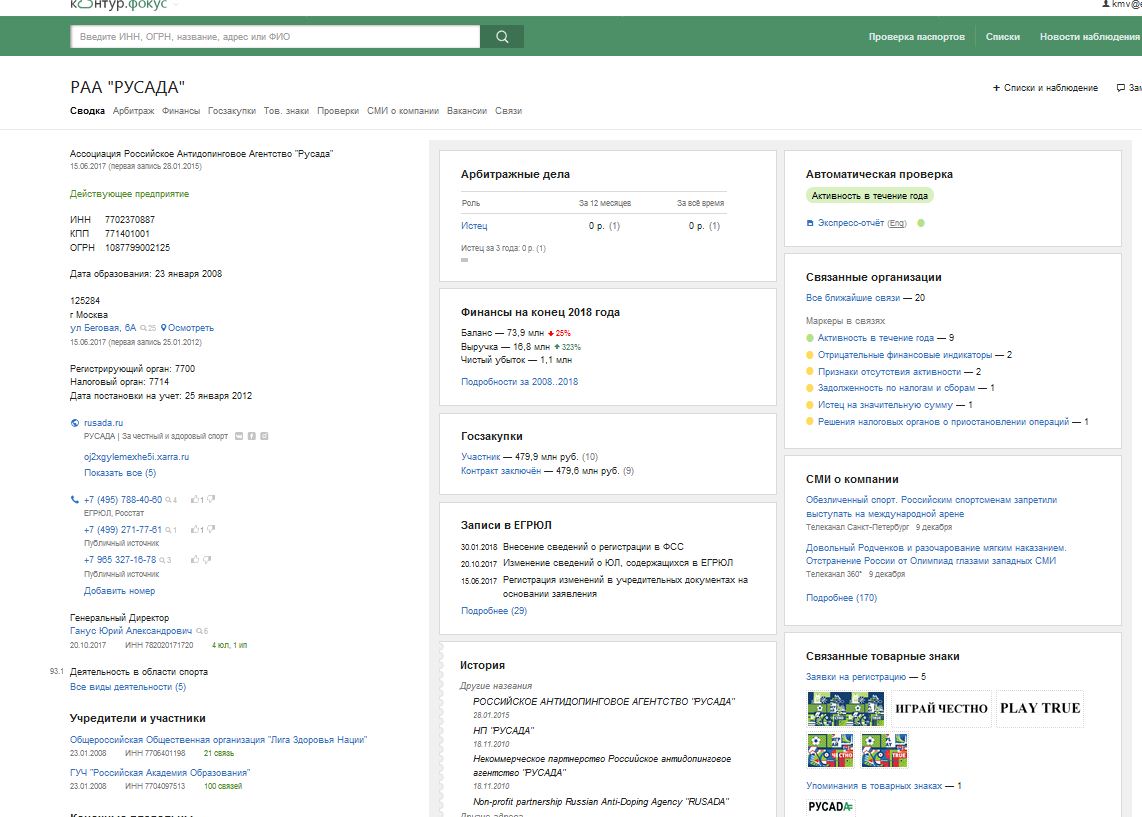1142x817 pixels.
Task: Open the Госзакупки tab
Action: (232, 111)
